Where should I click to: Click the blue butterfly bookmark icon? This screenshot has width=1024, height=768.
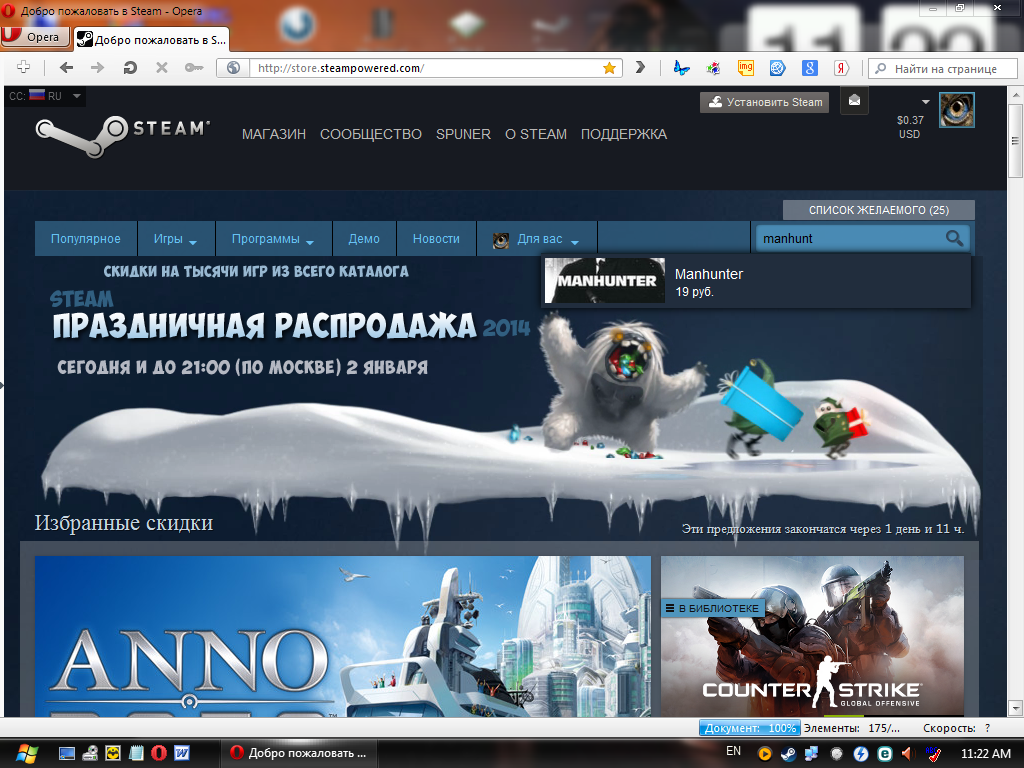point(681,67)
